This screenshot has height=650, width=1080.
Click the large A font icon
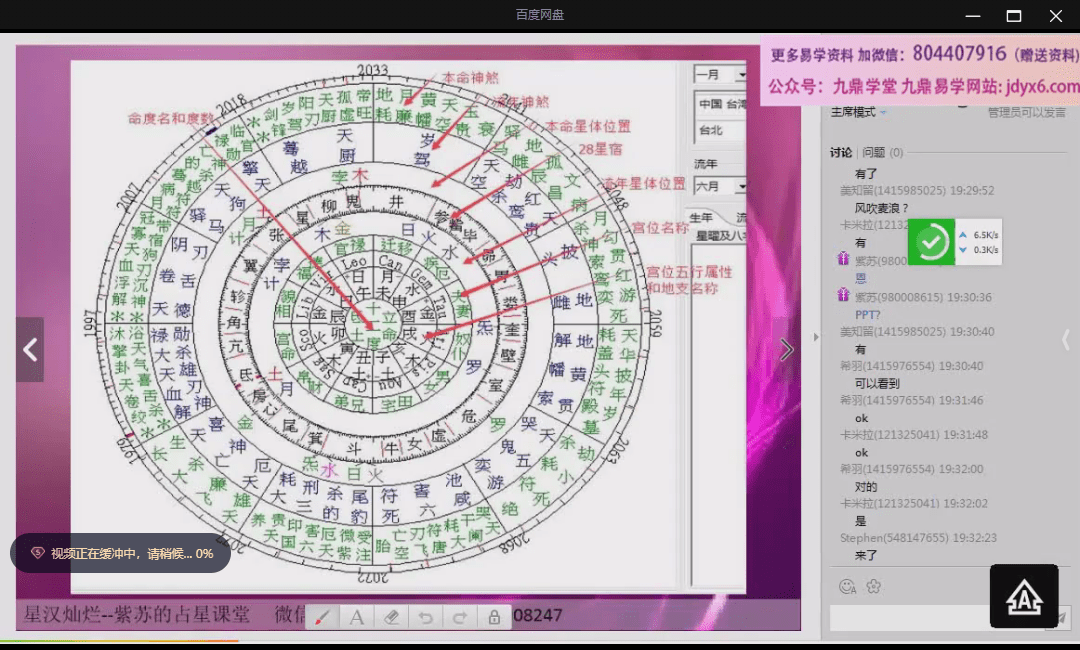click(x=1024, y=596)
